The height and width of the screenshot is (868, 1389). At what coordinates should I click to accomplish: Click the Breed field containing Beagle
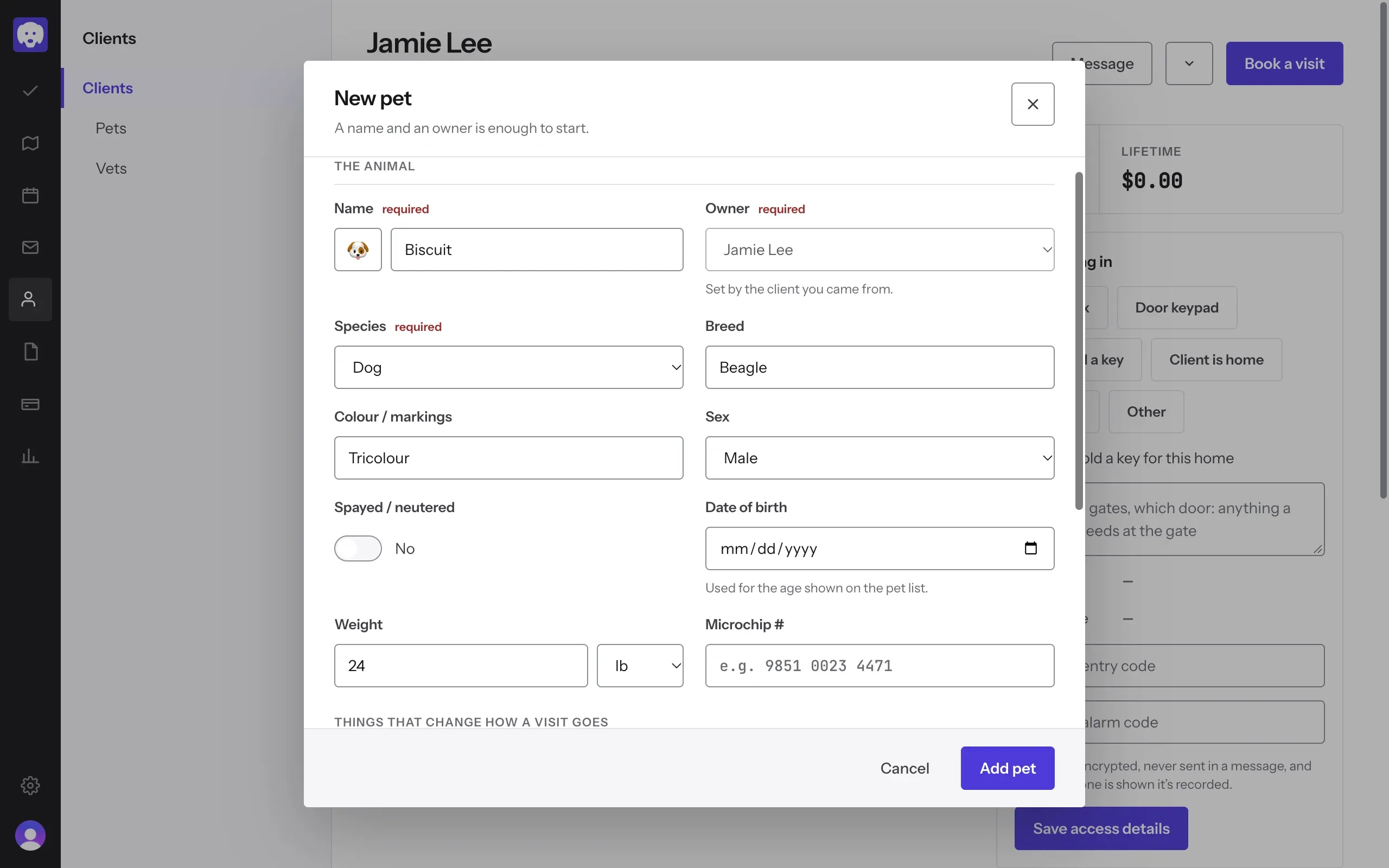tap(880, 367)
